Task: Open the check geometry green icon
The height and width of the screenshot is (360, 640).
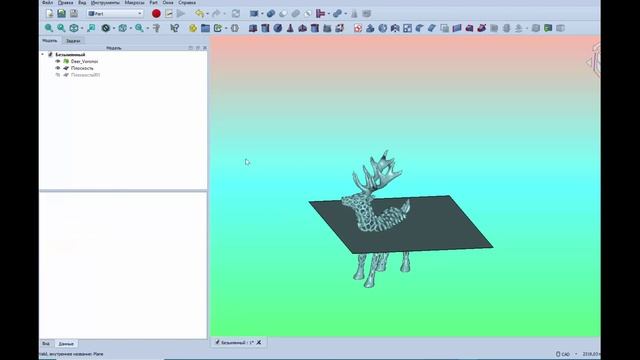Action: point(548,28)
